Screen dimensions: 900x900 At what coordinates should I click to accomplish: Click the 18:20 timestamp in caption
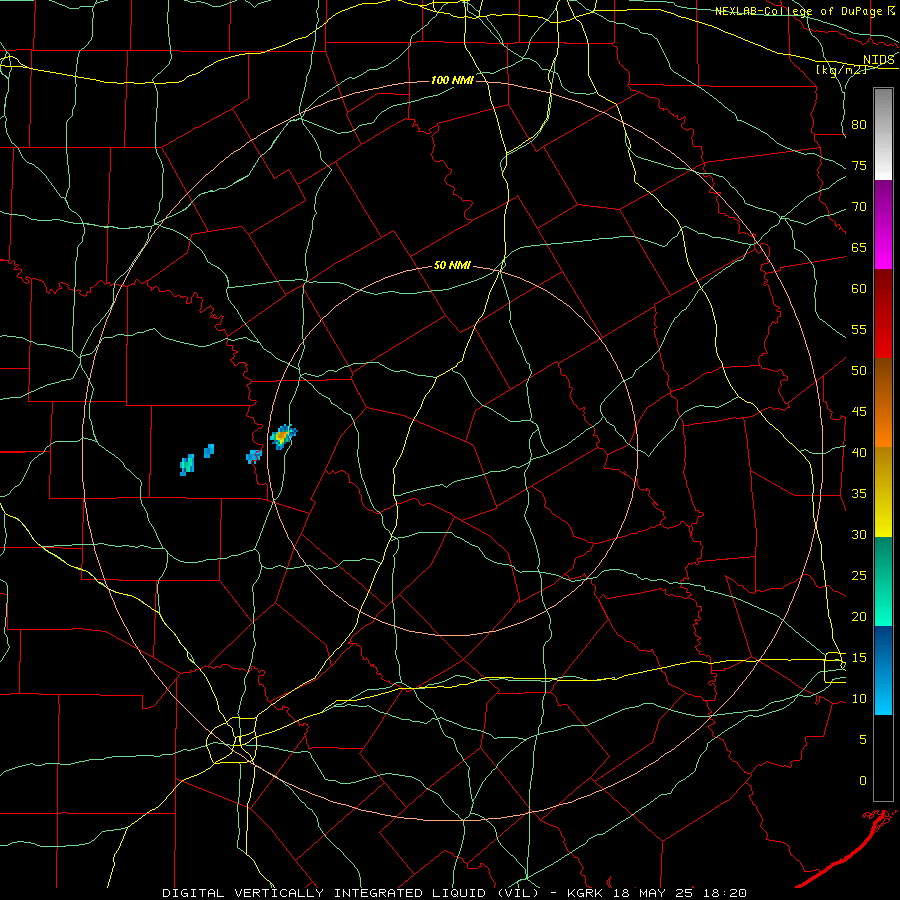point(723,893)
